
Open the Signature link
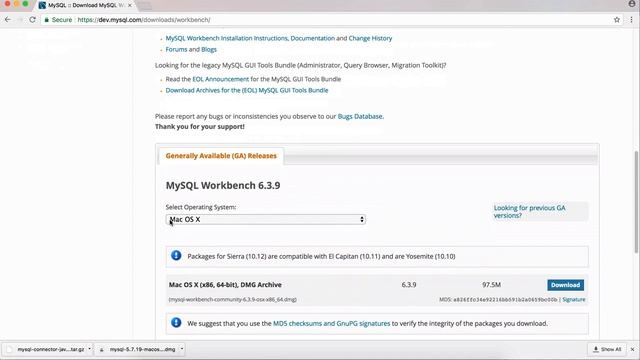(x=573, y=300)
